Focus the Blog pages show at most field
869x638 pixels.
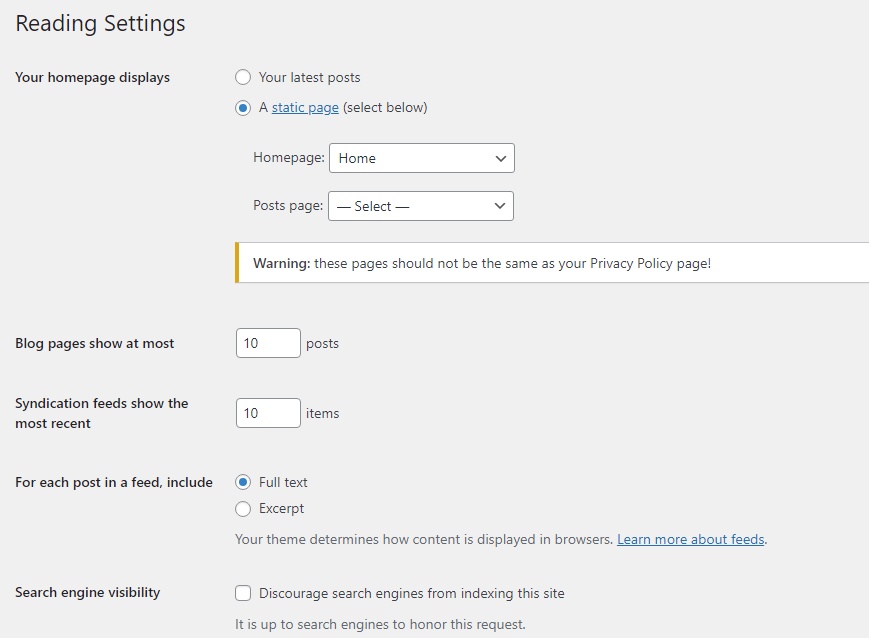268,343
